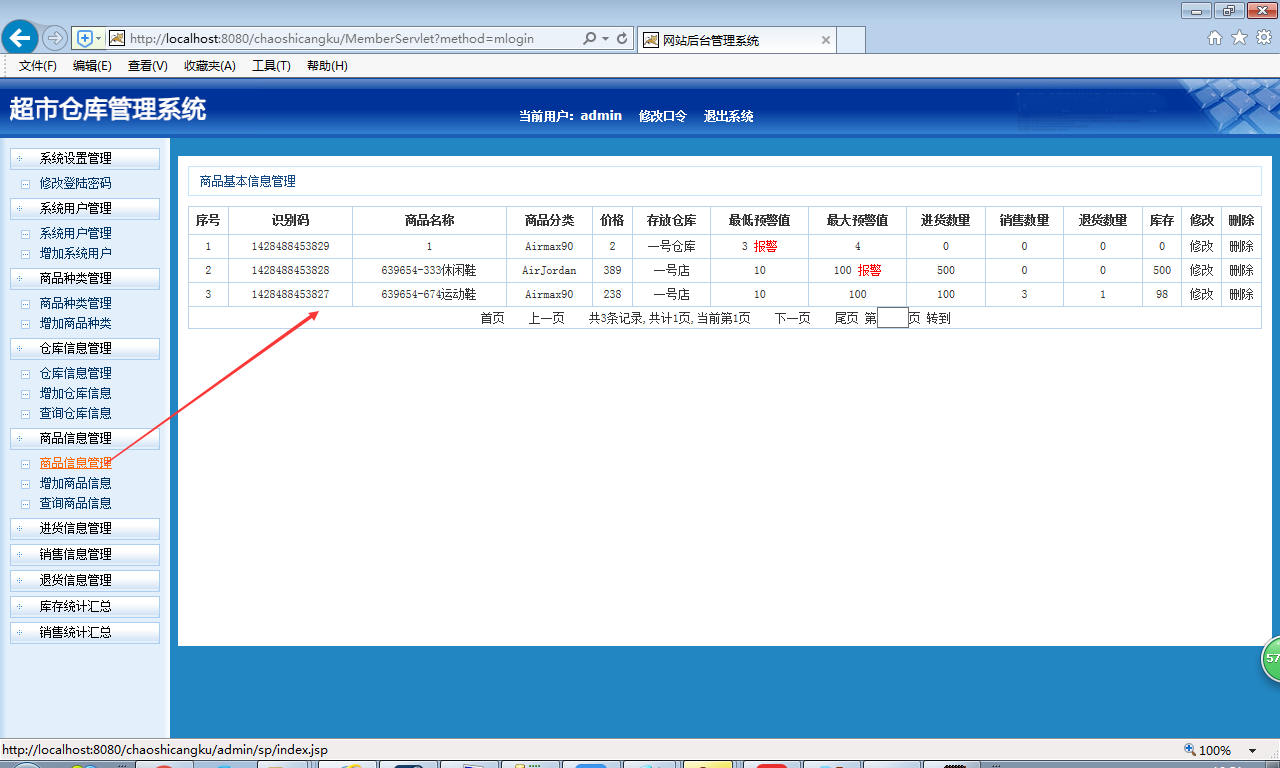The image size is (1280, 768).
Task: Go to 下一页 in pagination
Action: (x=792, y=318)
